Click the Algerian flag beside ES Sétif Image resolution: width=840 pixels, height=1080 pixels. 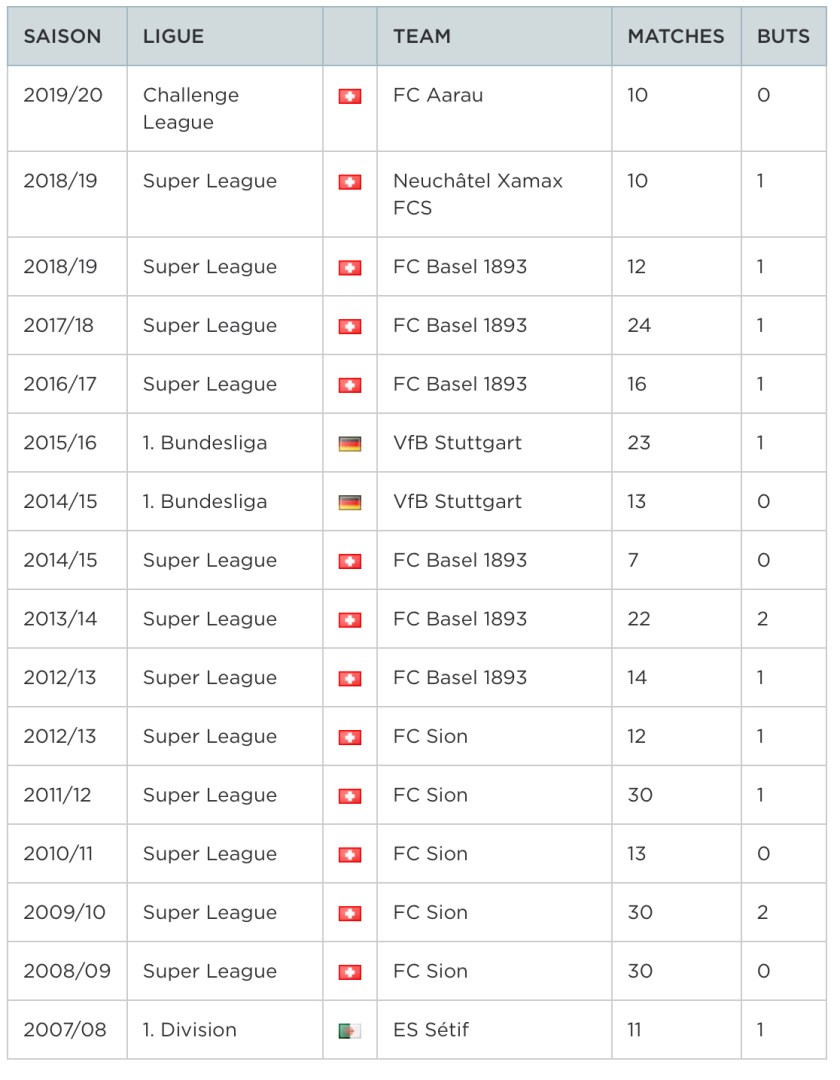coord(350,1031)
